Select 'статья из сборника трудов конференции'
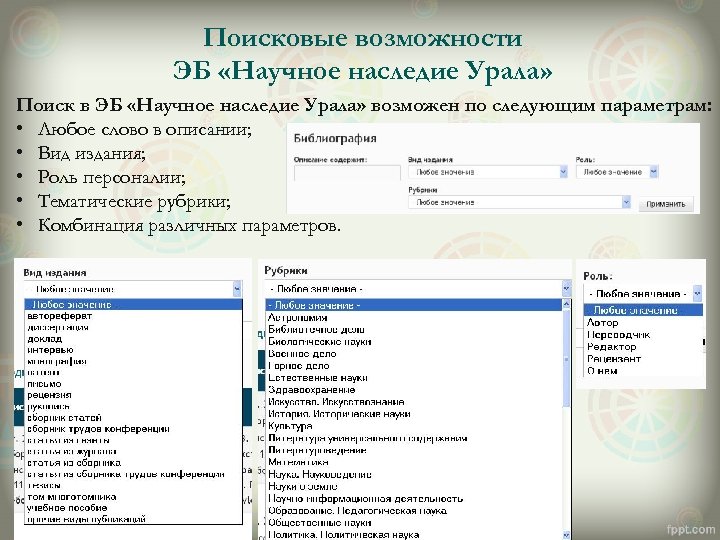This screenshot has width=720, height=540. click(133, 474)
